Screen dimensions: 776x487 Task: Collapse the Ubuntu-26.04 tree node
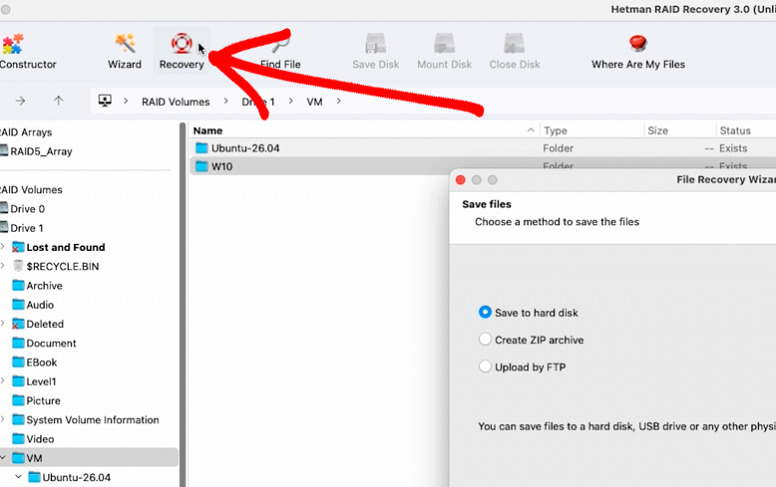click(x=19, y=477)
